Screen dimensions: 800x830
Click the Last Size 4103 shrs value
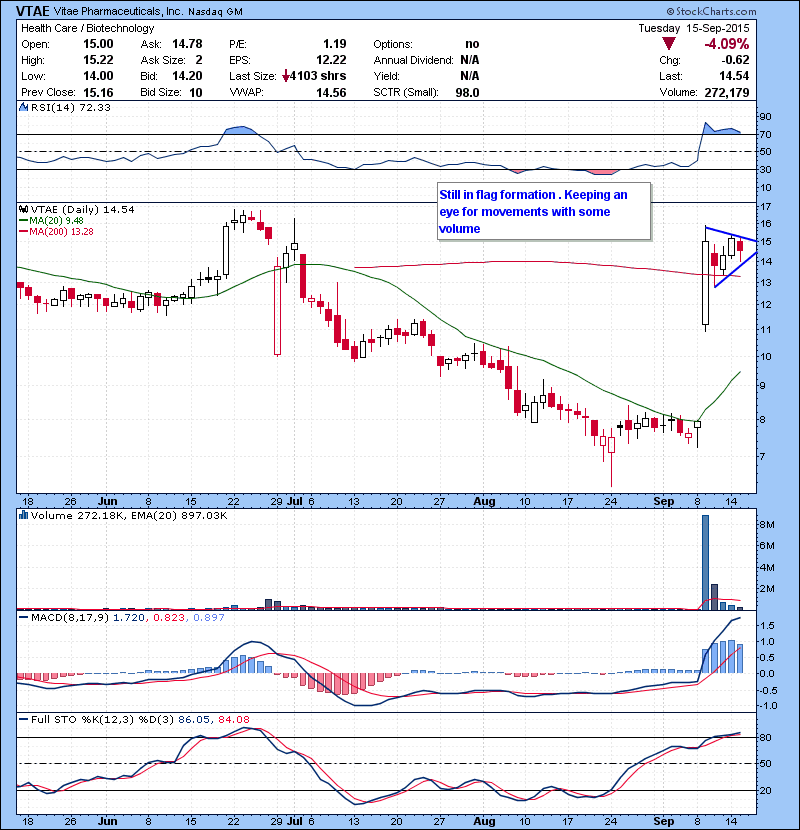[x=318, y=76]
